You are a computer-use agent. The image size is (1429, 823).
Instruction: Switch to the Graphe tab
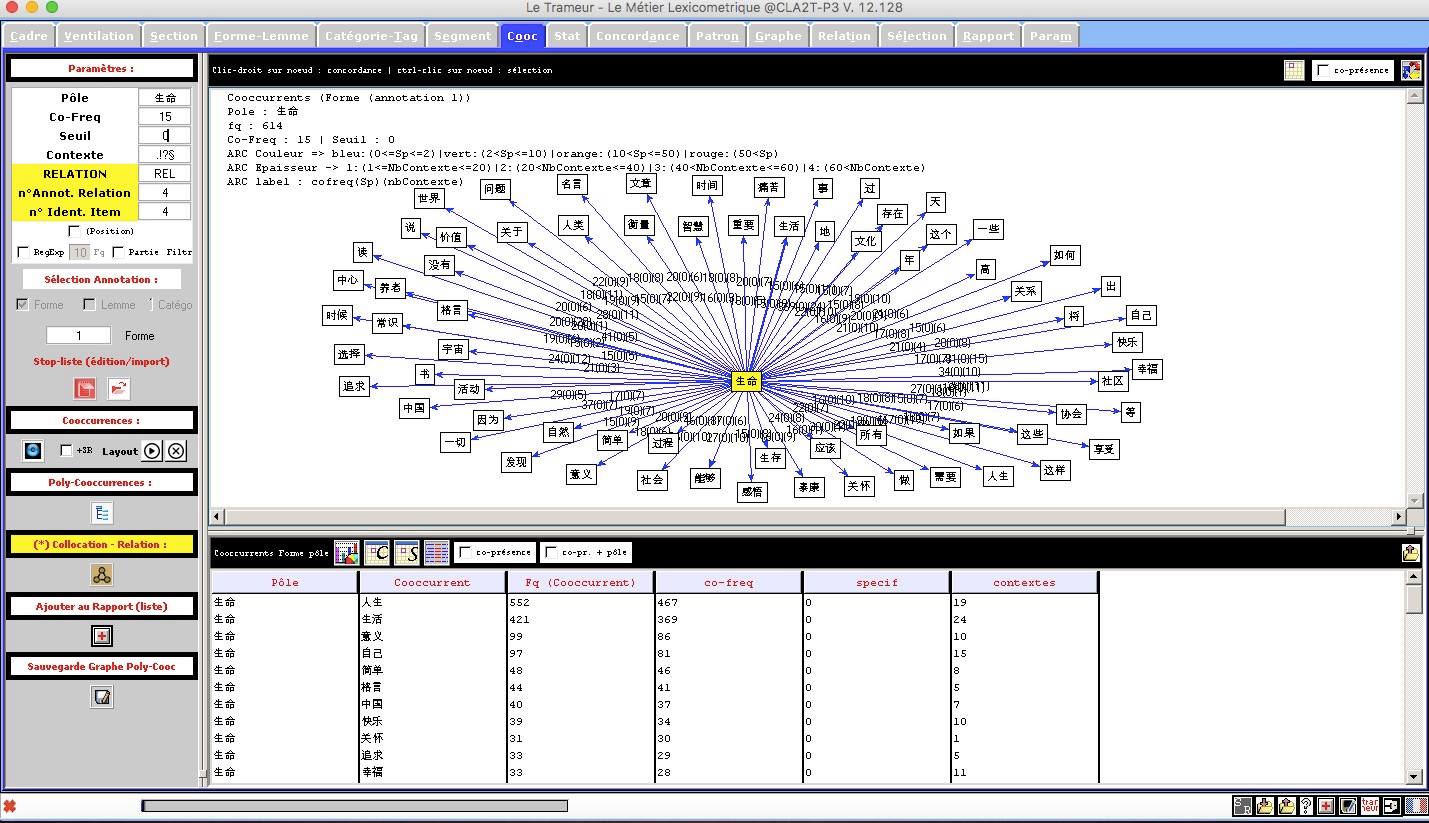(x=778, y=36)
